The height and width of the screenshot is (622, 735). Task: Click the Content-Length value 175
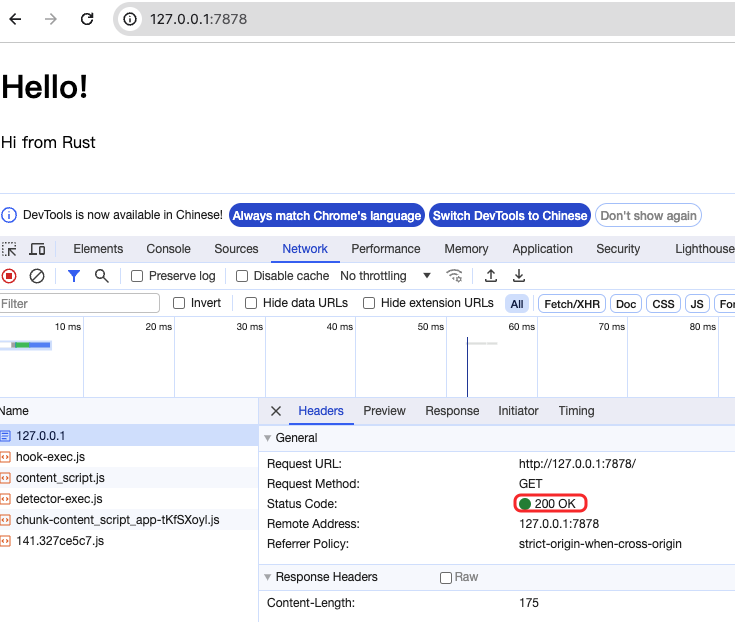(x=529, y=603)
